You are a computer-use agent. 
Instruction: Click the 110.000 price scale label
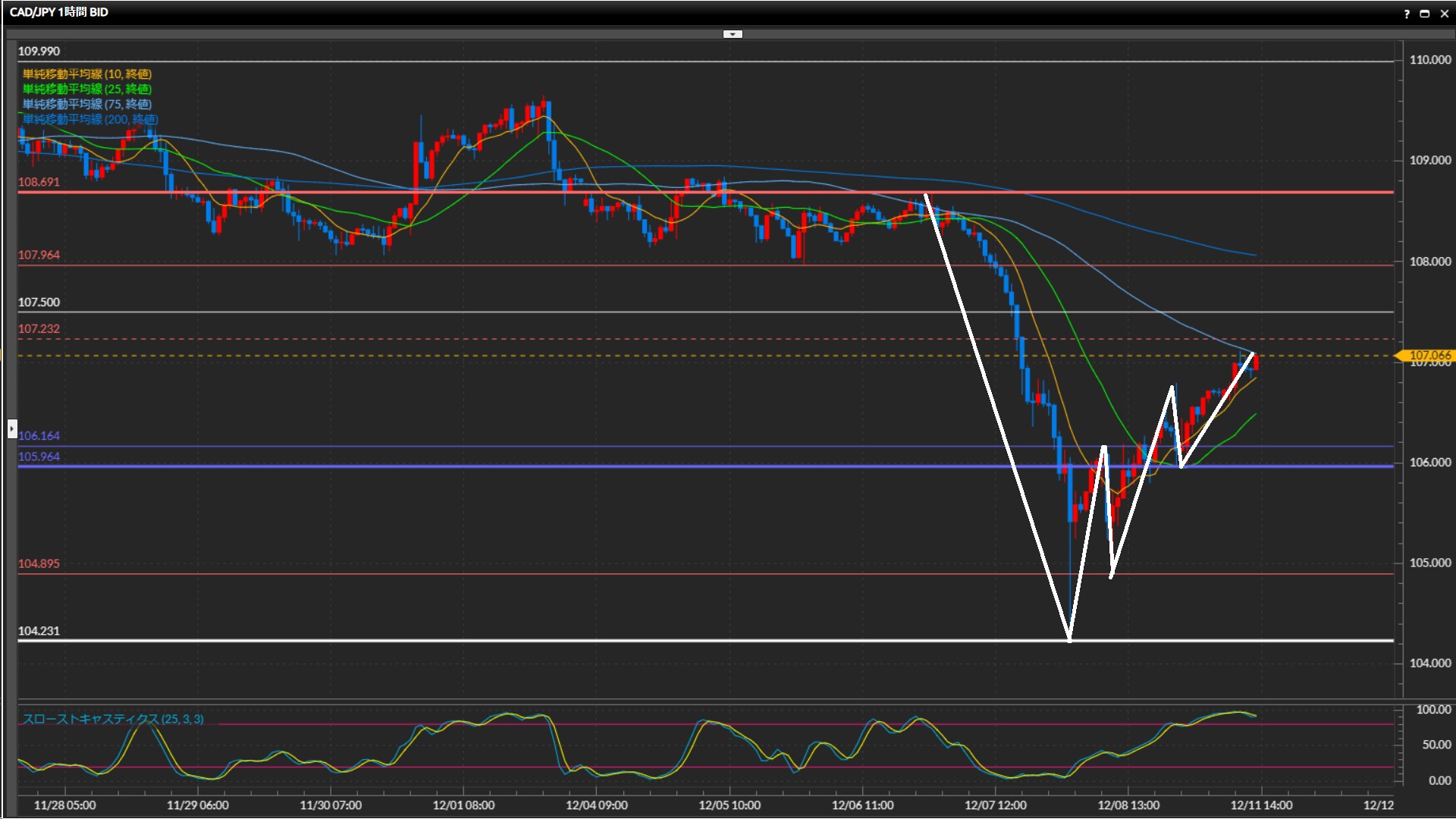click(1429, 60)
